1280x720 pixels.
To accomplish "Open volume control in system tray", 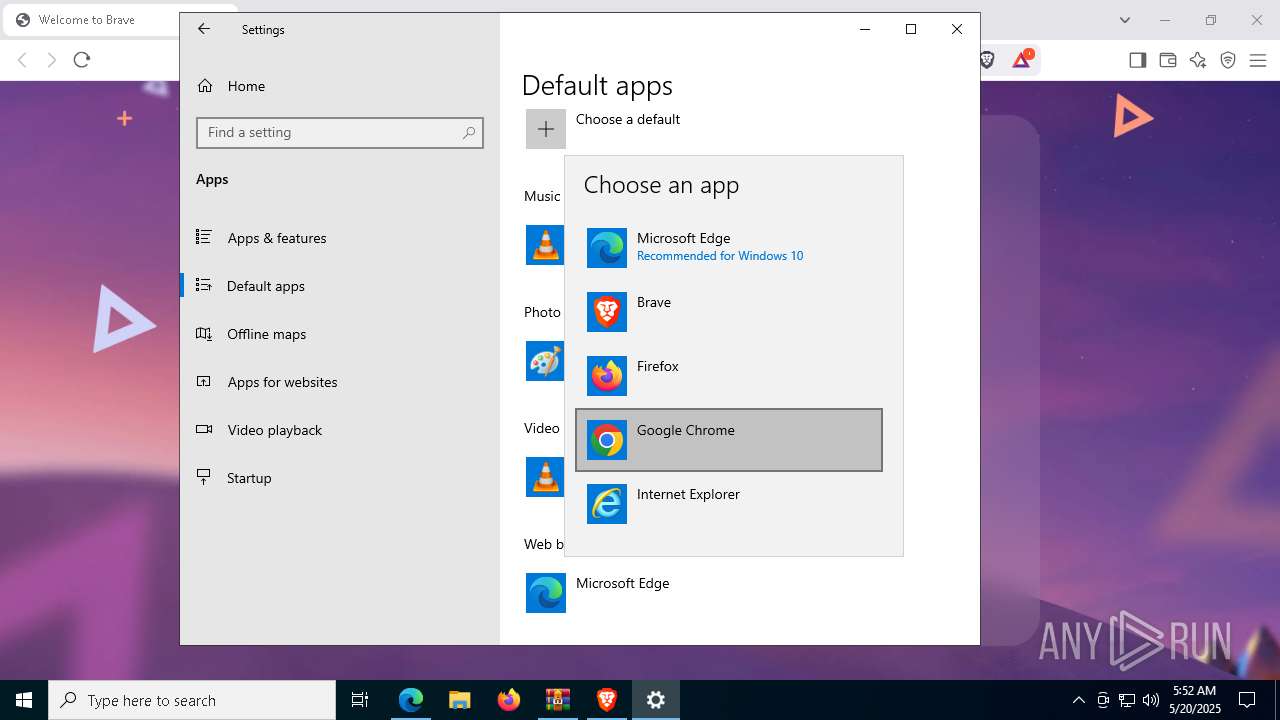I will click(x=1150, y=700).
